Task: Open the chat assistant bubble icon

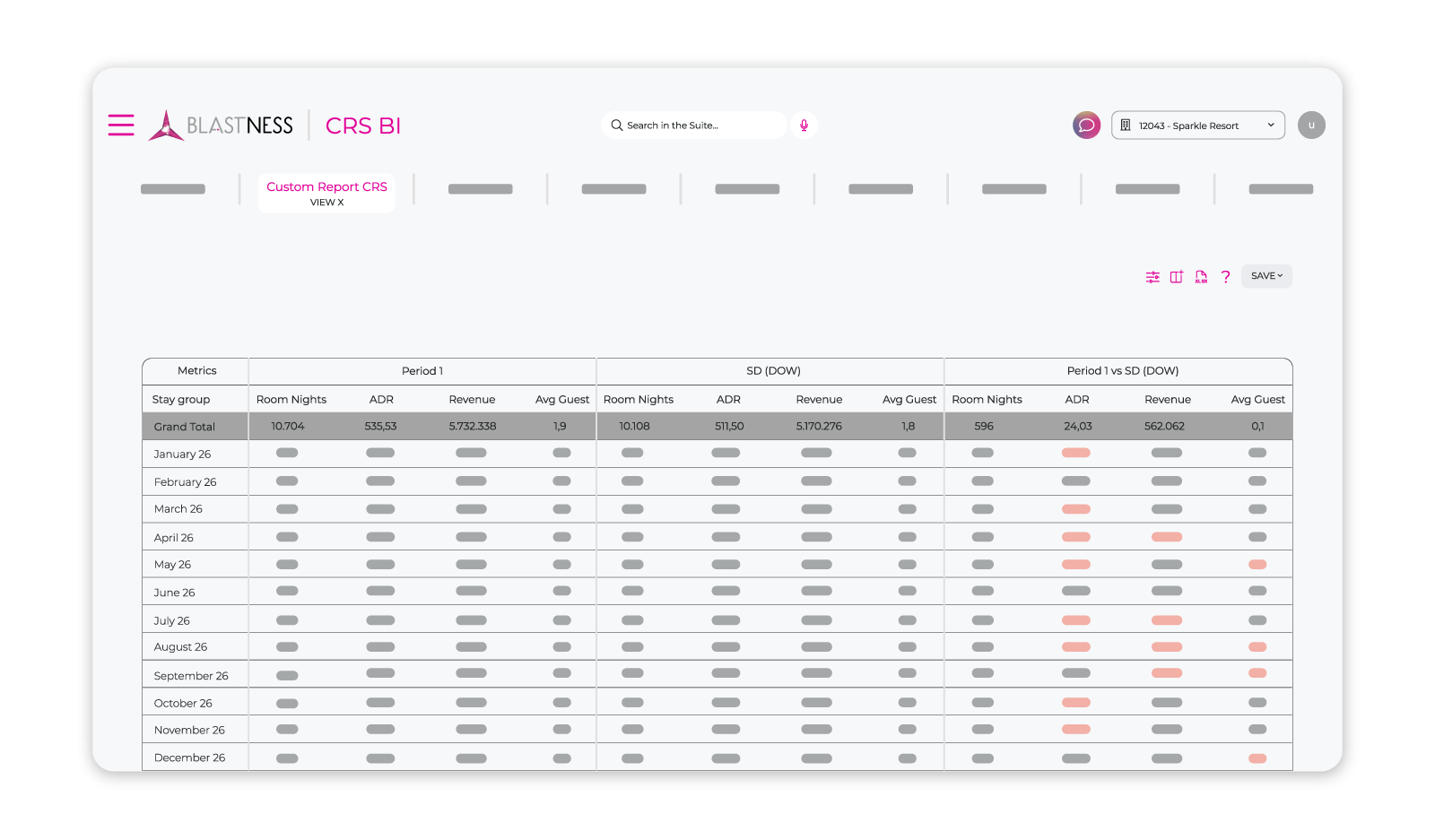Action: 1086,125
